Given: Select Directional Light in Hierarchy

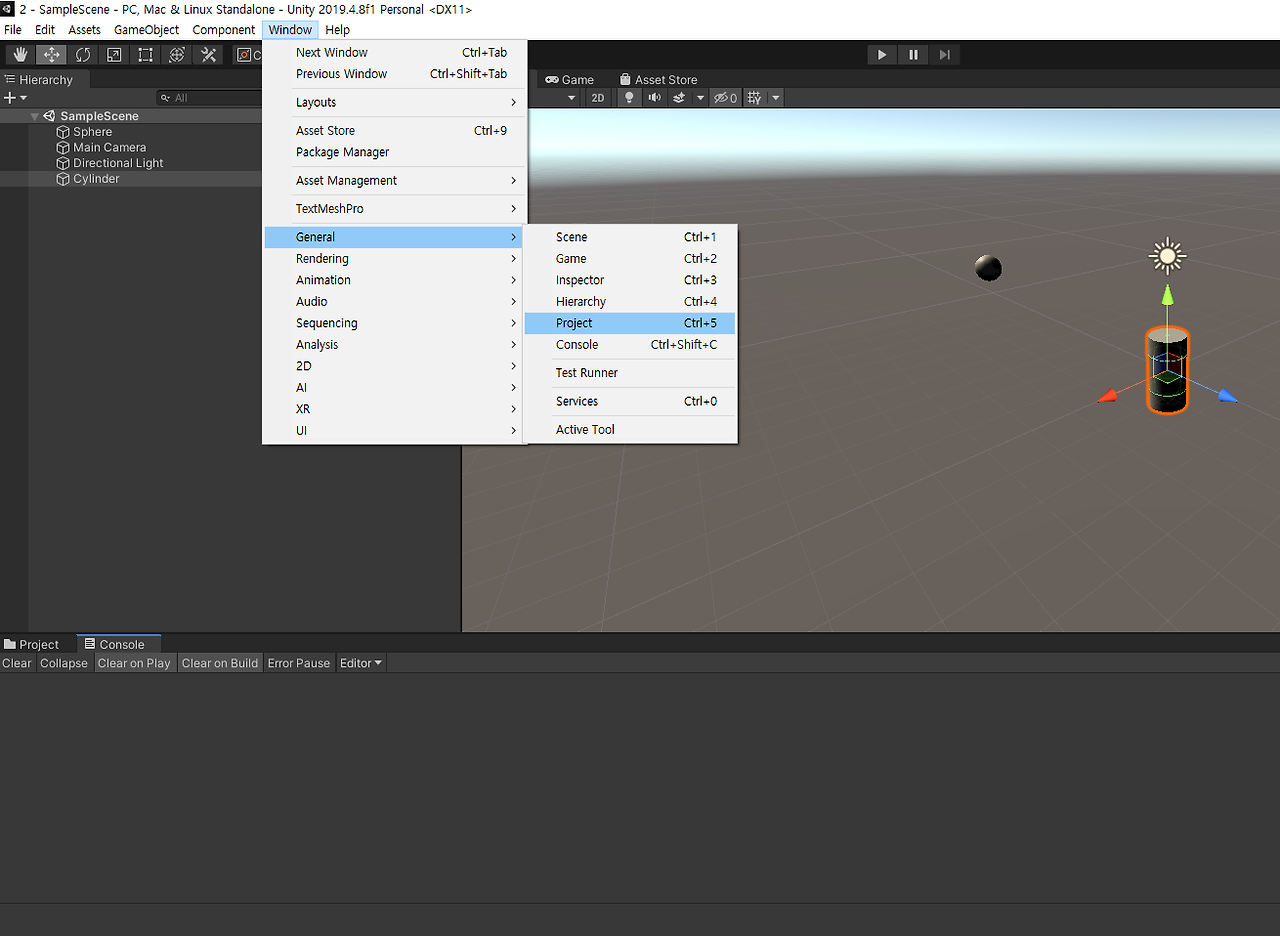Looking at the screenshot, I should coord(118,163).
